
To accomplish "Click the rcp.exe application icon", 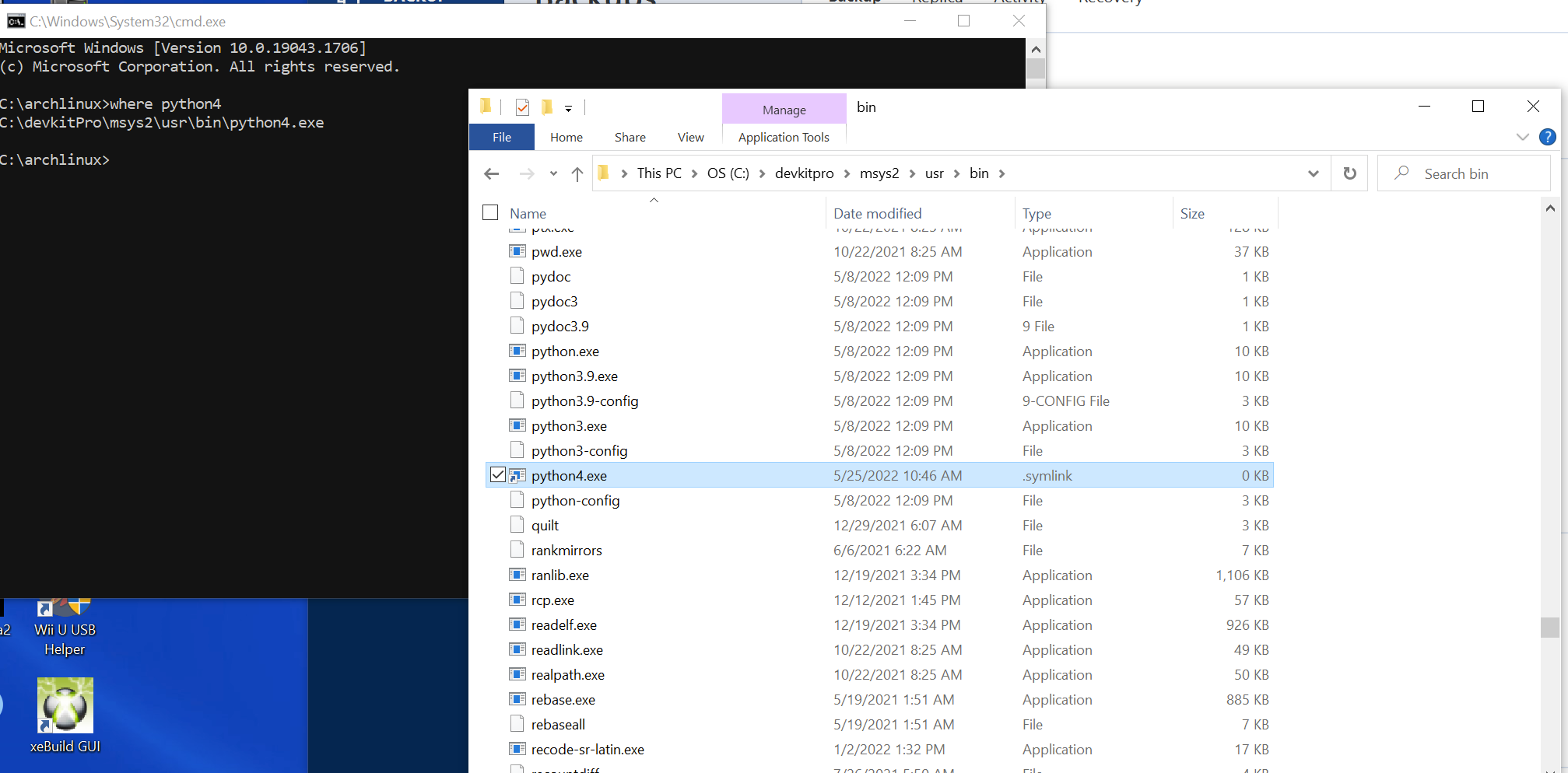I will [x=517, y=600].
